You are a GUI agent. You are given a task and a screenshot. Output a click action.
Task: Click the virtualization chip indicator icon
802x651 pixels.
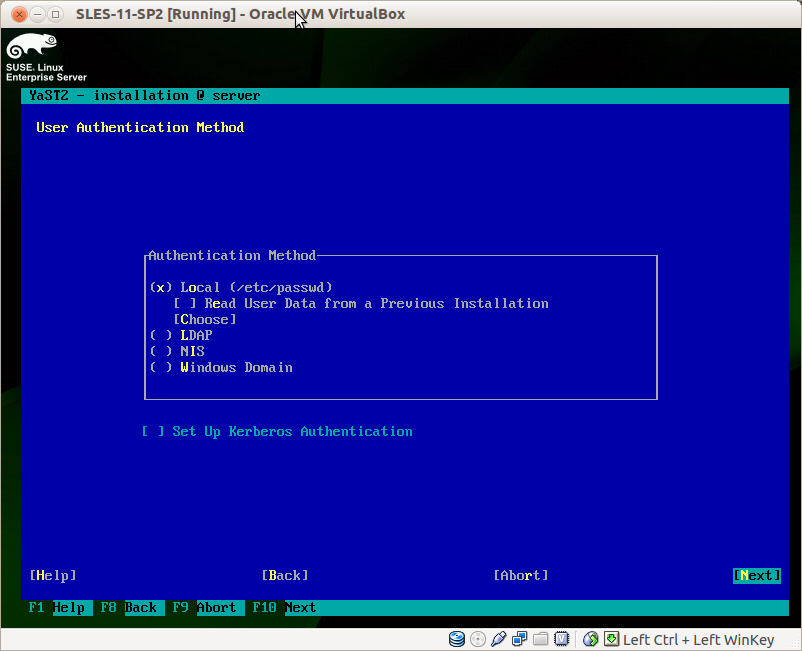click(562, 639)
